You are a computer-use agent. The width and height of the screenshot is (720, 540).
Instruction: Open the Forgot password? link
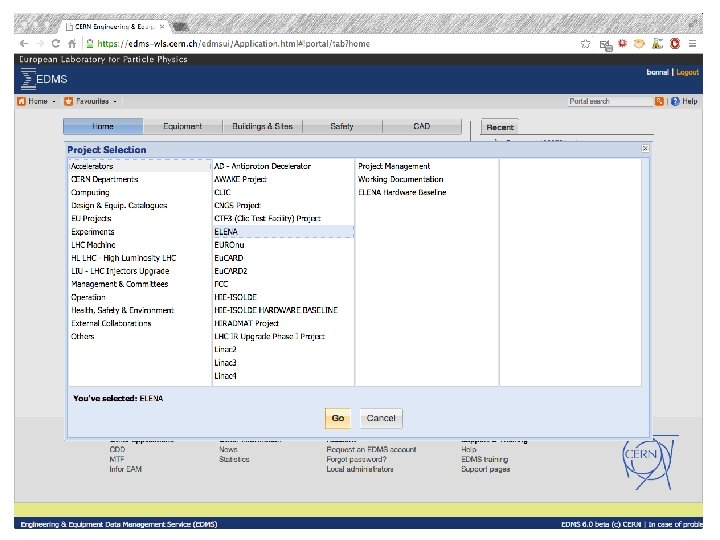pos(356,459)
